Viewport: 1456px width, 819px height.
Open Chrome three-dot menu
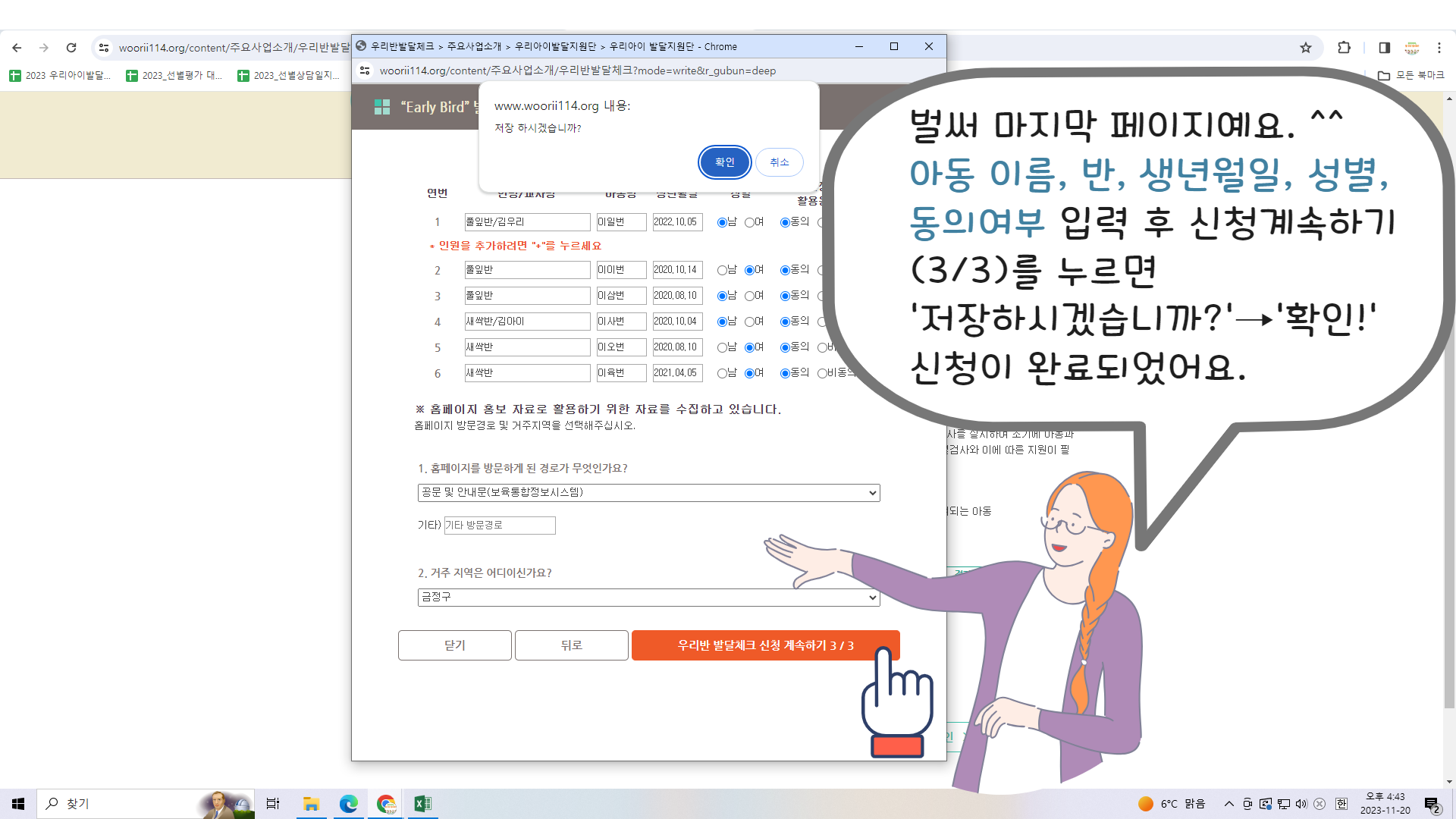(1439, 48)
